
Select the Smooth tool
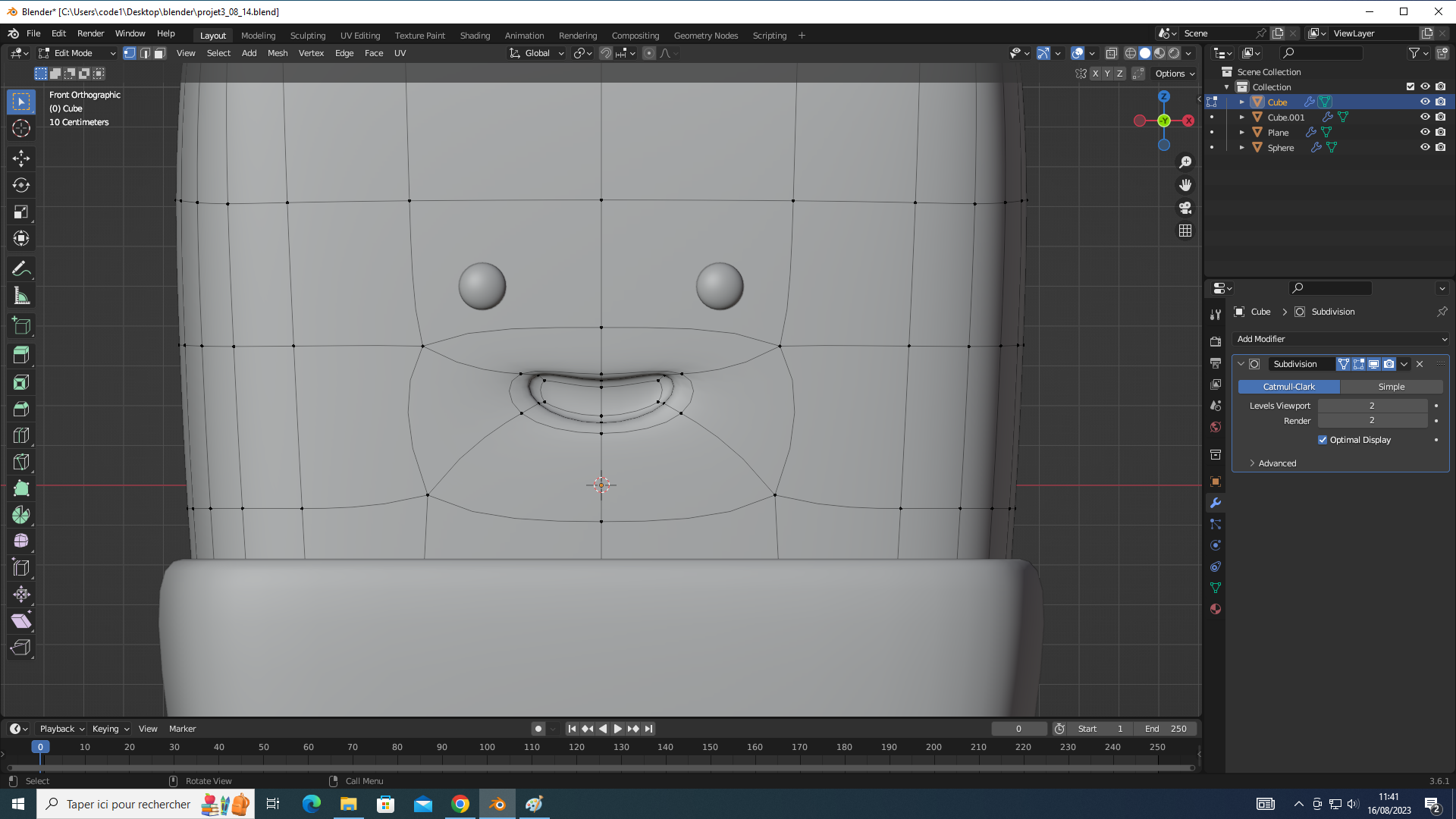click(x=21, y=541)
